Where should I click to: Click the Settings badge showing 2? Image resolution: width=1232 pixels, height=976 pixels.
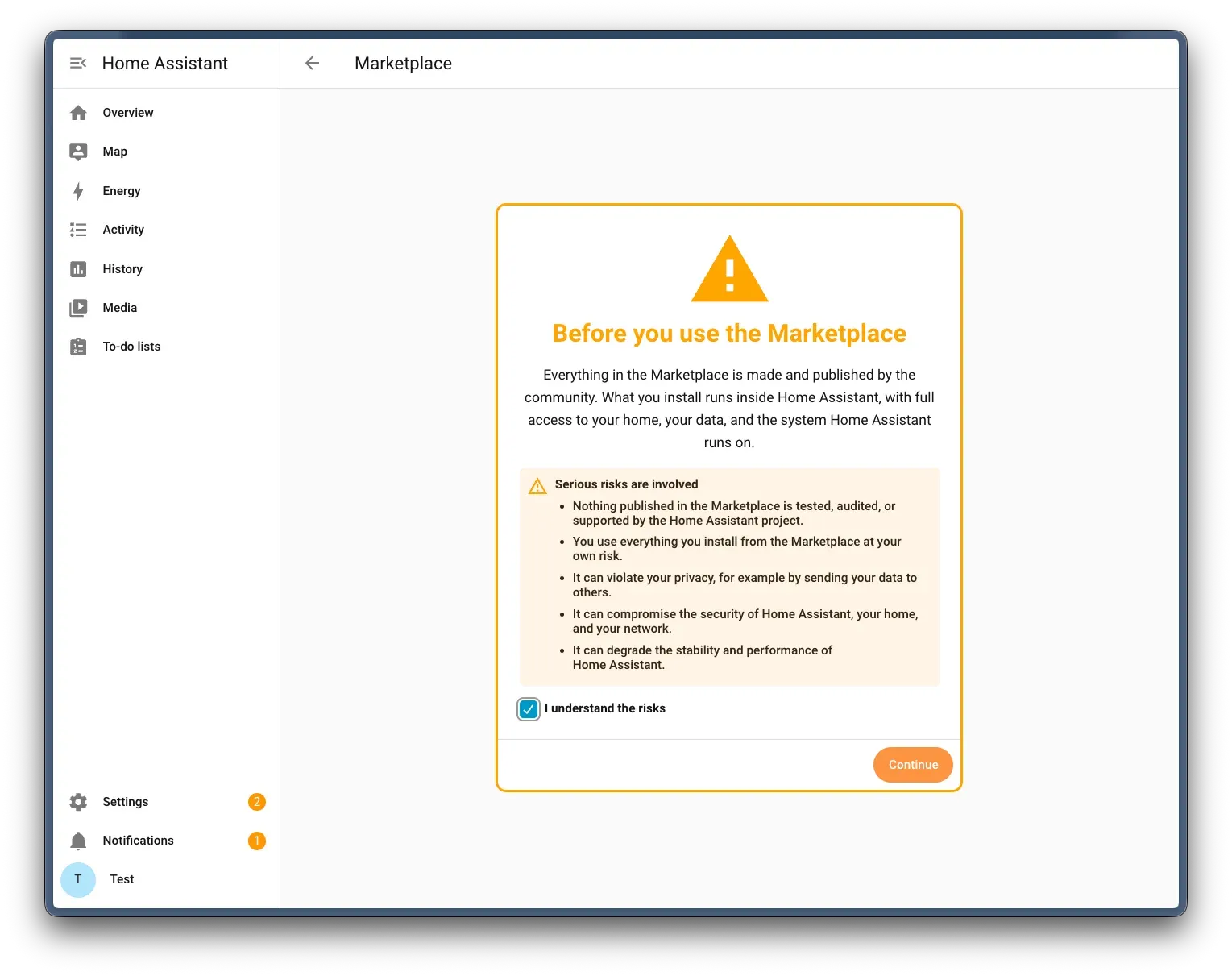coord(257,802)
